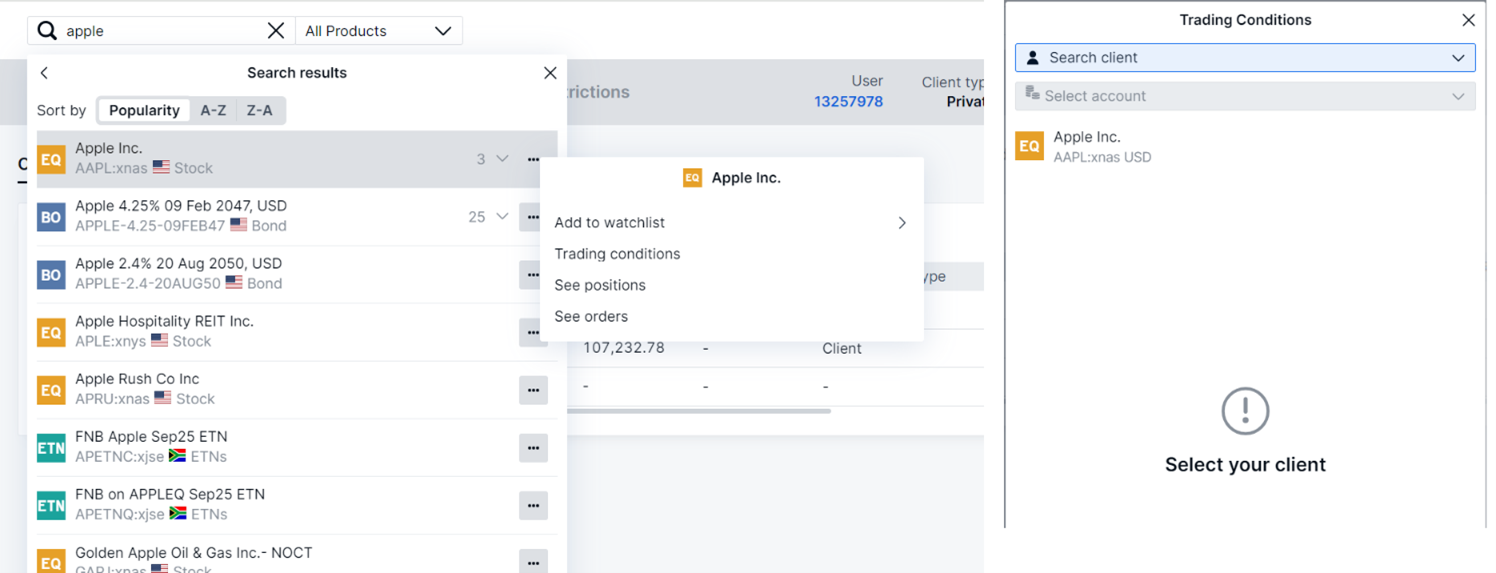The height and width of the screenshot is (573, 1496).
Task: Open the All Products dropdown
Action: coord(378,31)
